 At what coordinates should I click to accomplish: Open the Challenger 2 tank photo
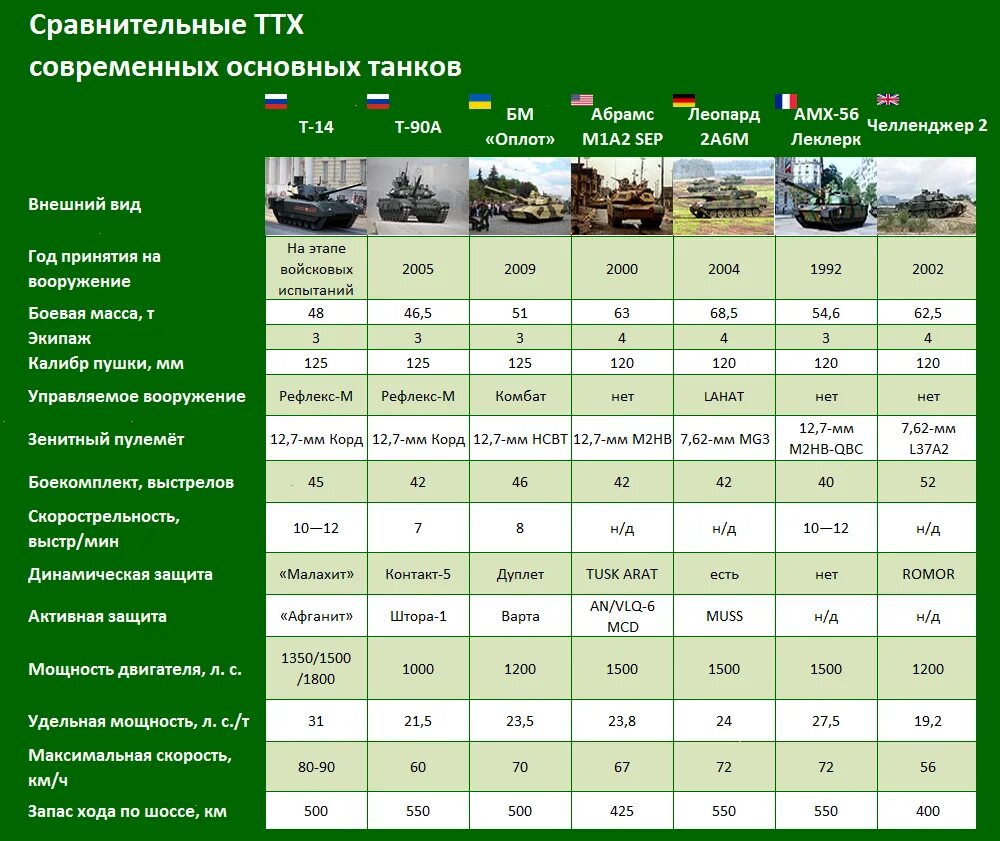927,196
